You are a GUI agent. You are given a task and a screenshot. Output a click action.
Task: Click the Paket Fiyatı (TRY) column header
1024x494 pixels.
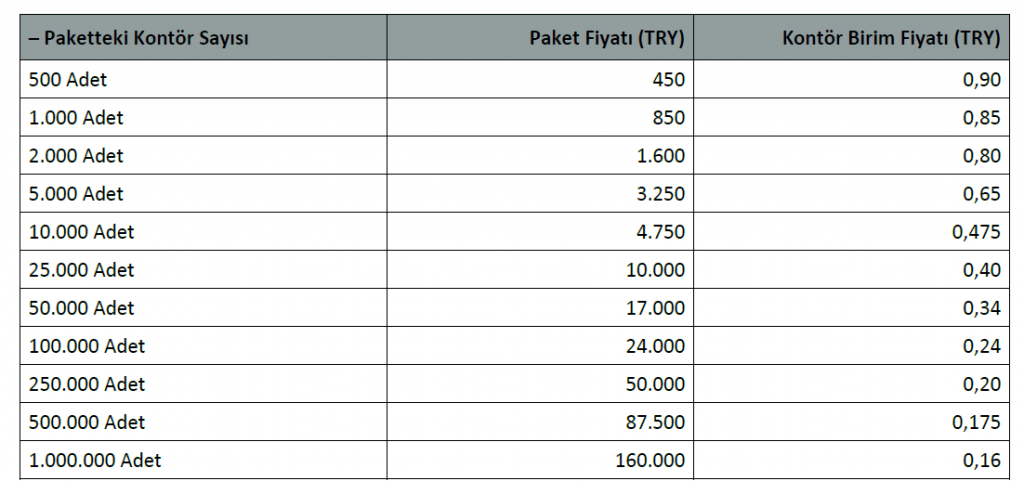(x=540, y=37)
